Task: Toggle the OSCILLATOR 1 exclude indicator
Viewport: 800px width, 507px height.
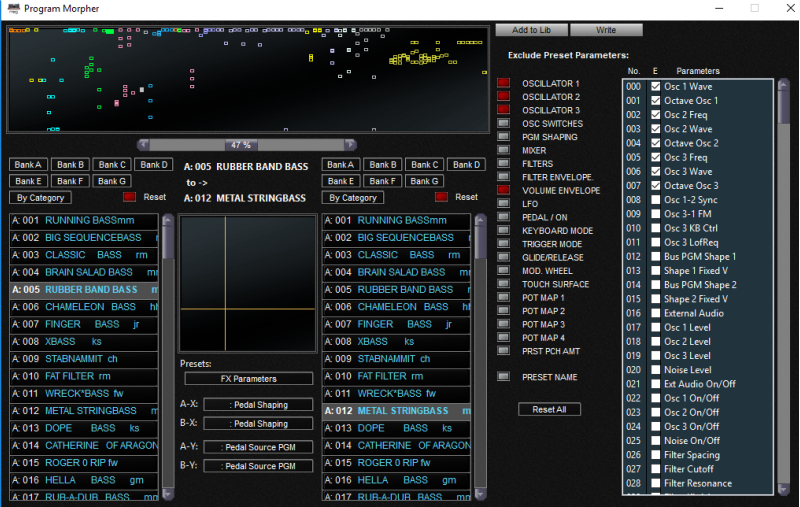Action: pos(504,83)
